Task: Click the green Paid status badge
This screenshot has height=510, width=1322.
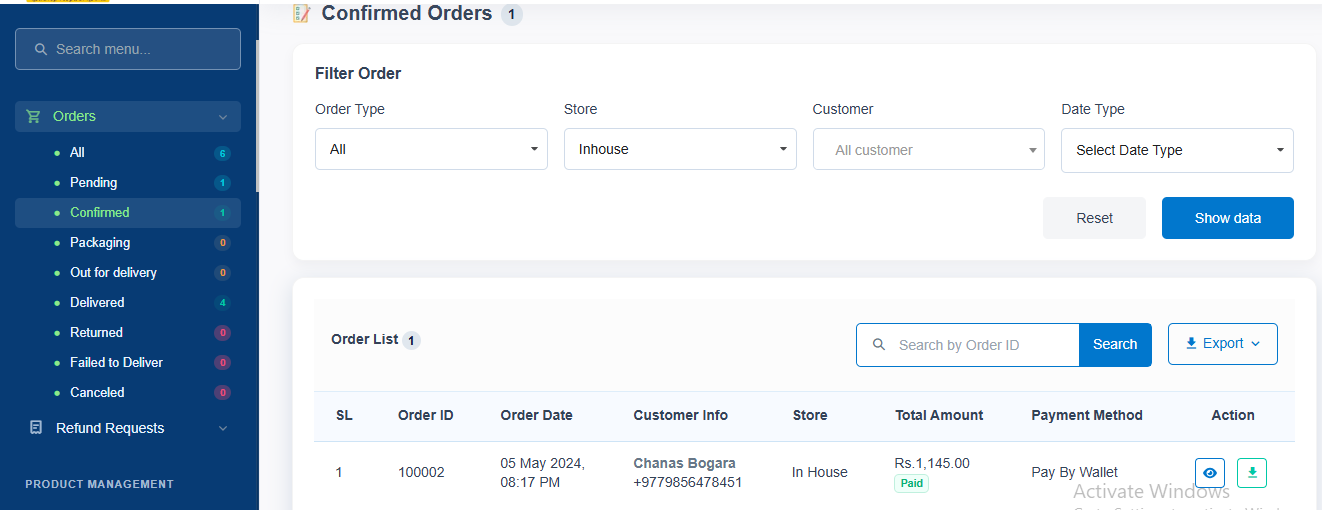Action: pyautogui.click(x=911, y=484)
